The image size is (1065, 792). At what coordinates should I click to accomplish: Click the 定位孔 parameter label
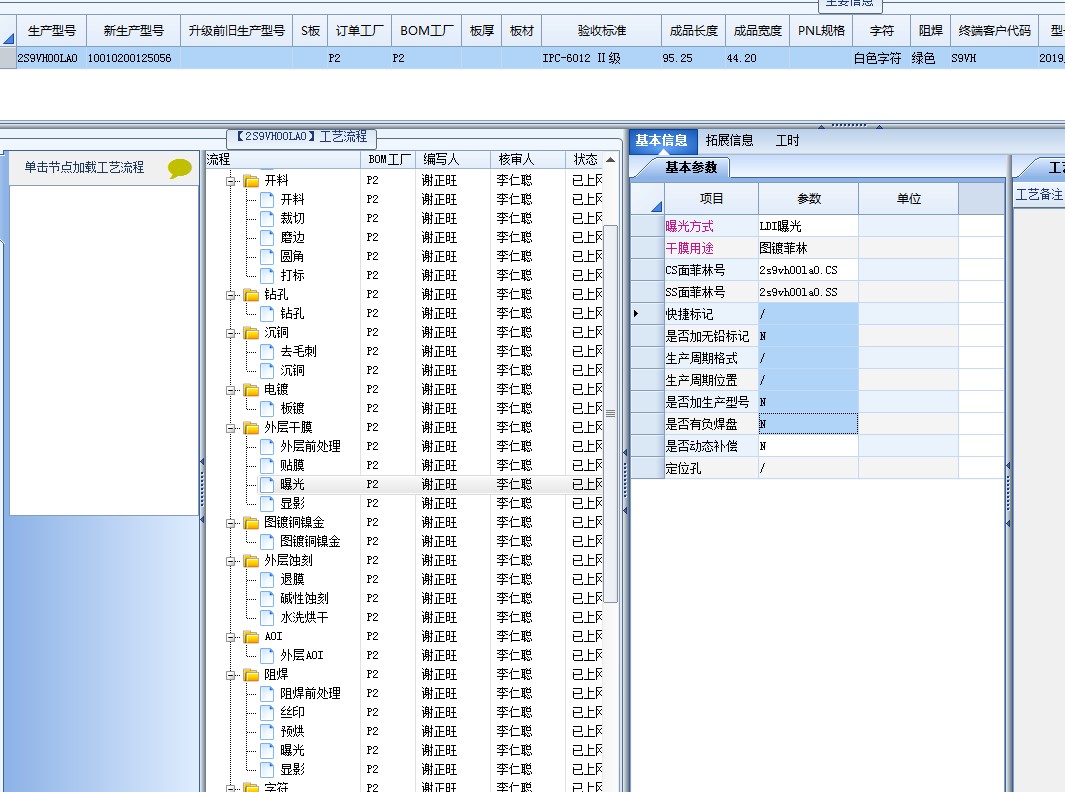click(684, 468)
